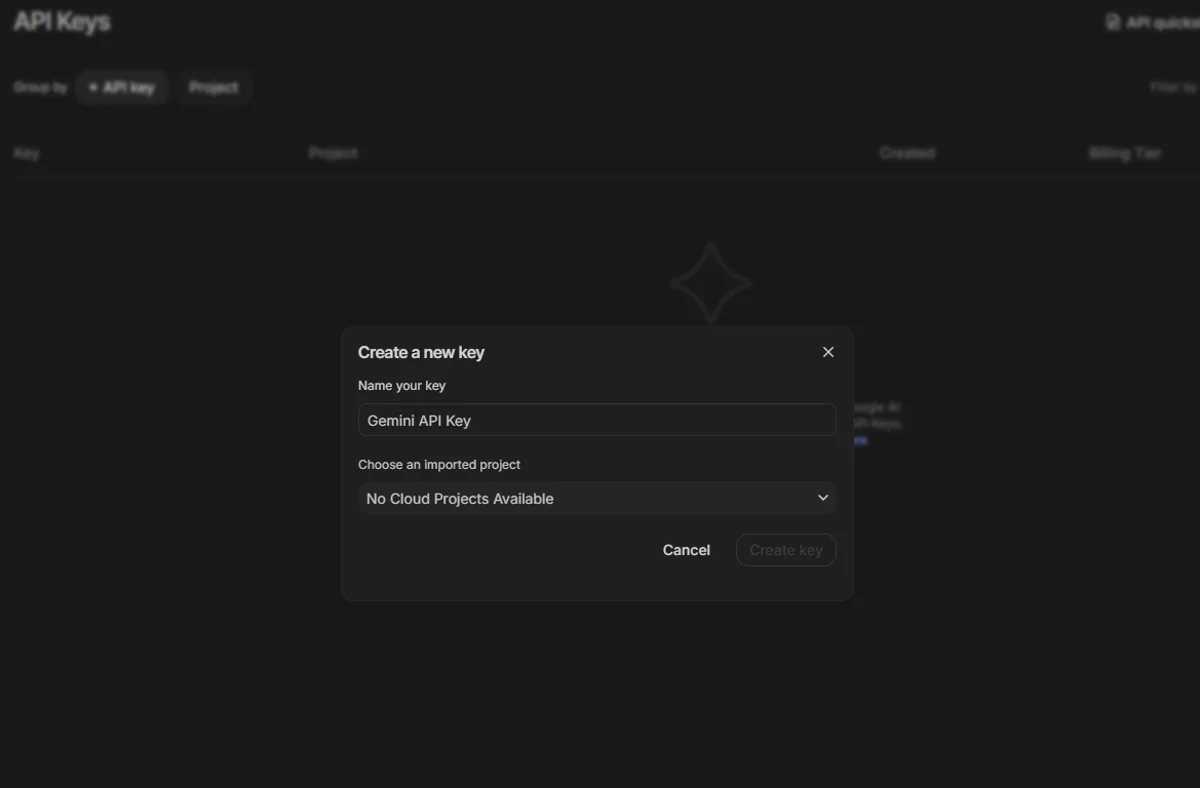Click the Billing Tier column header

1125,153
